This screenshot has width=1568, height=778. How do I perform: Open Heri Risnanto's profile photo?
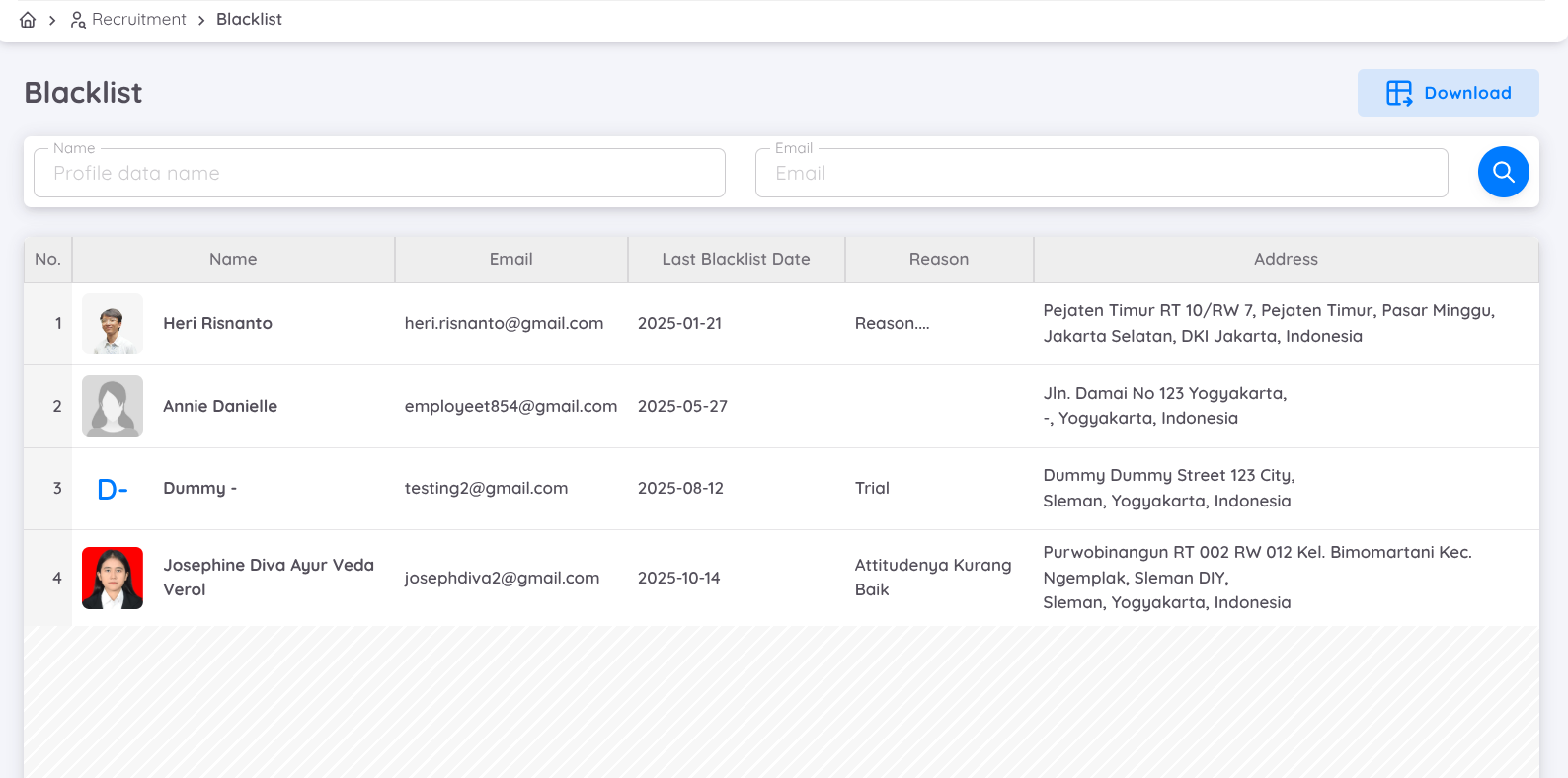[113, 324]
